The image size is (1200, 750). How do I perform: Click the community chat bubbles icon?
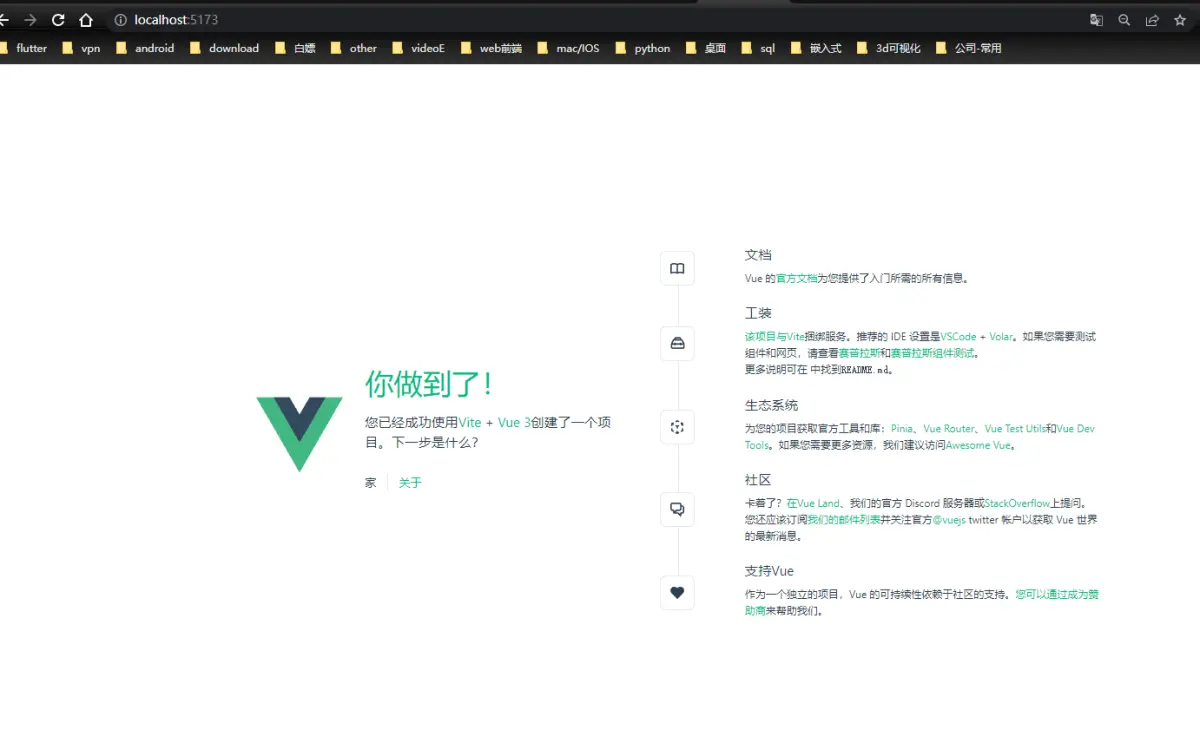(677, 509)
